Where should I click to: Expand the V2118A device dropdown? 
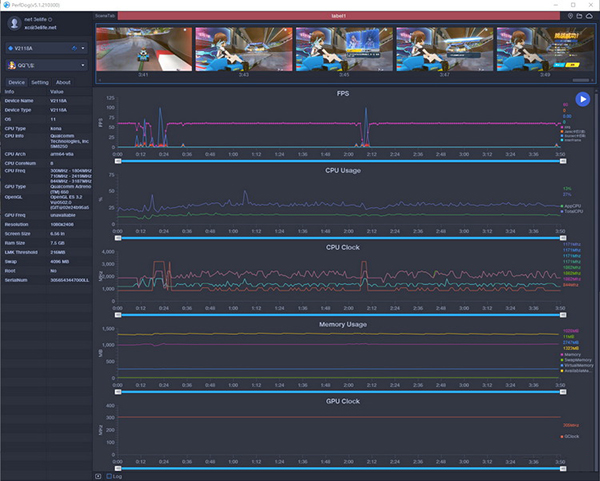coord(83,47)
